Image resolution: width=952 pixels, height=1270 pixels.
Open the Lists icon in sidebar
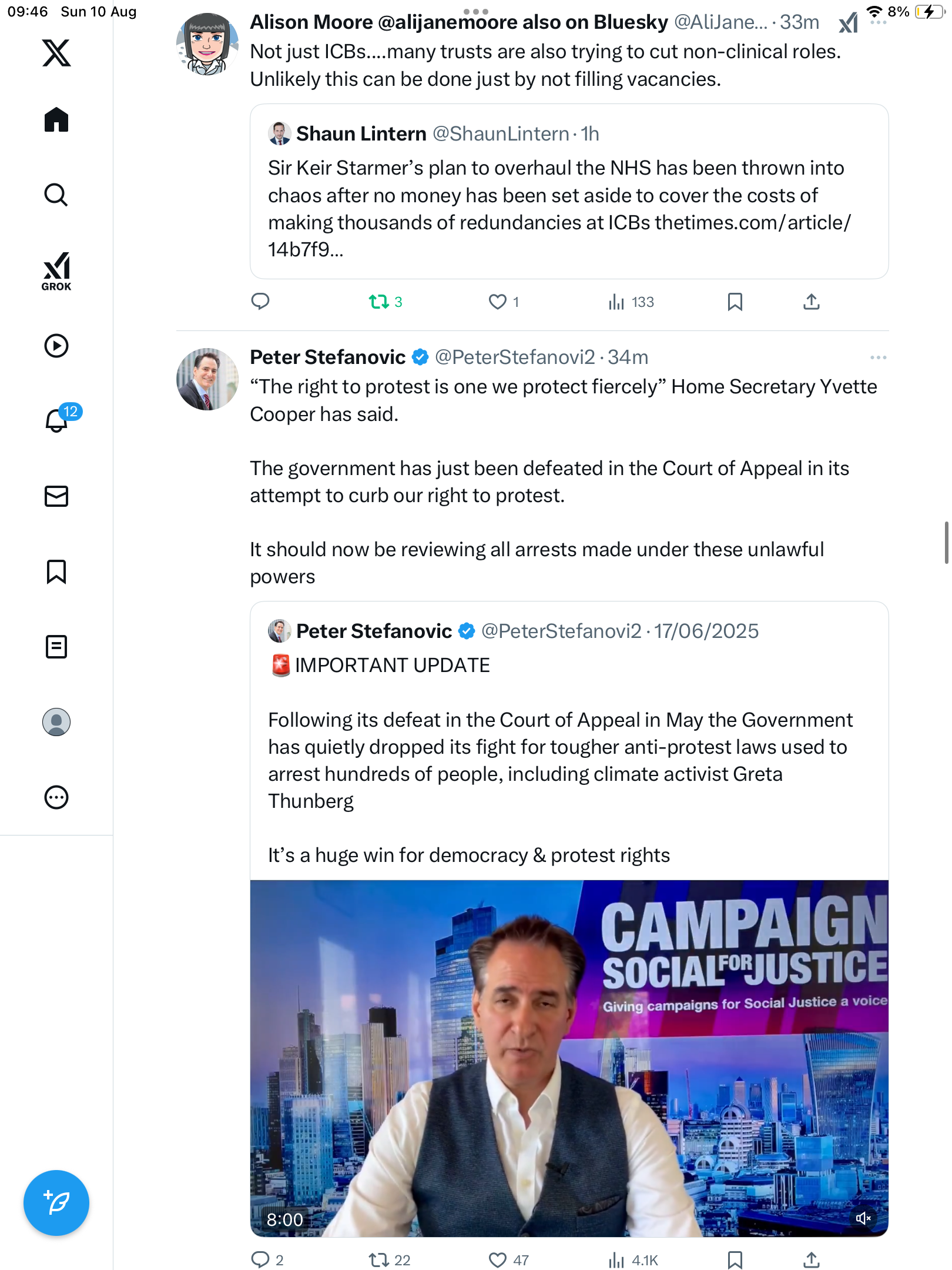pyautogui.click(x=56, y=647)
